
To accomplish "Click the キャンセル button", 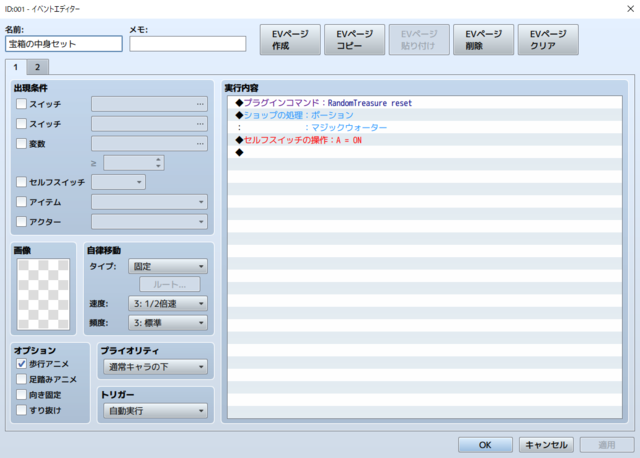I will (546, 445).
